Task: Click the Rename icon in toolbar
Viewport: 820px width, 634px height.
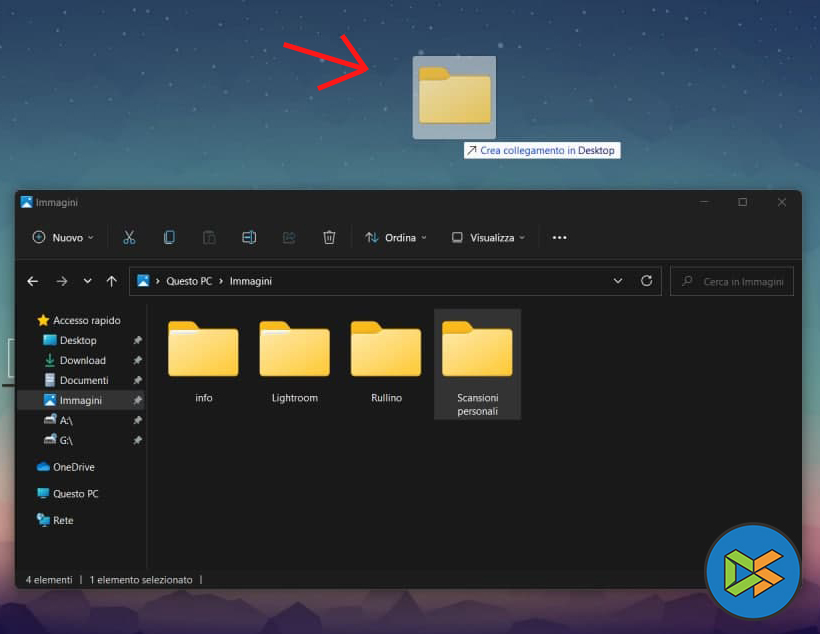Action: click(x=249, y=238)
